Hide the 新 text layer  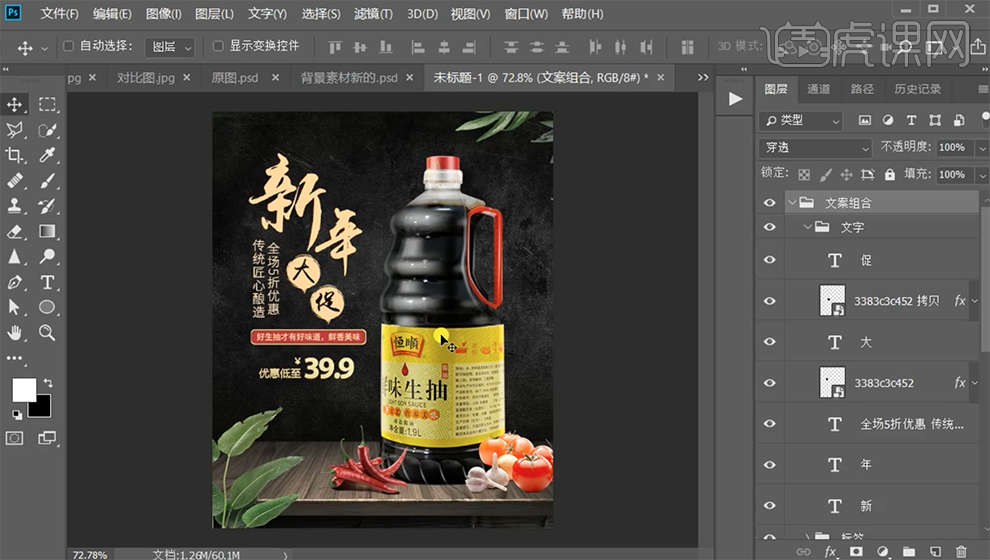point(770,506)
